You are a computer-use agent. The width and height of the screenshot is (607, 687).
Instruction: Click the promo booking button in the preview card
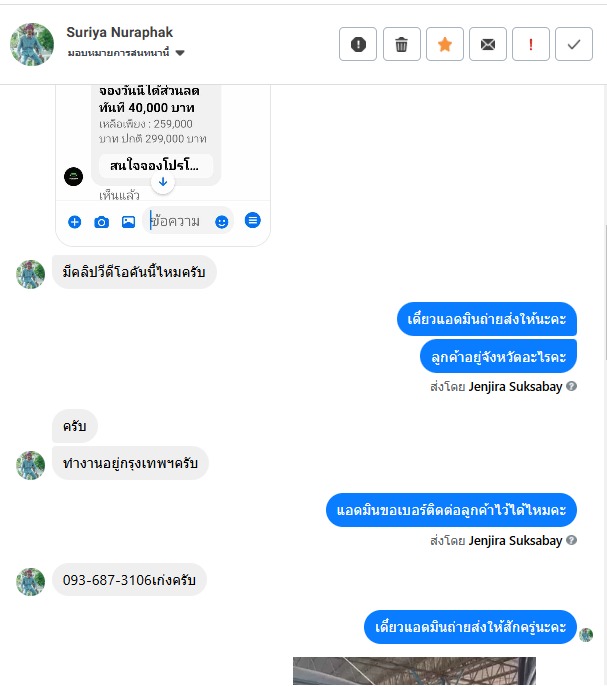(156, 166)
